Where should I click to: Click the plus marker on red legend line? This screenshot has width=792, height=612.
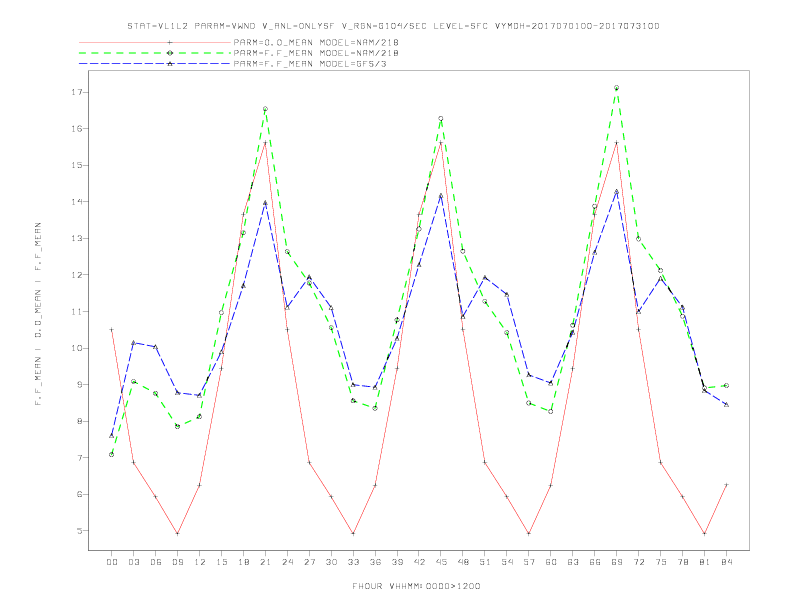(x=170, y=42)
